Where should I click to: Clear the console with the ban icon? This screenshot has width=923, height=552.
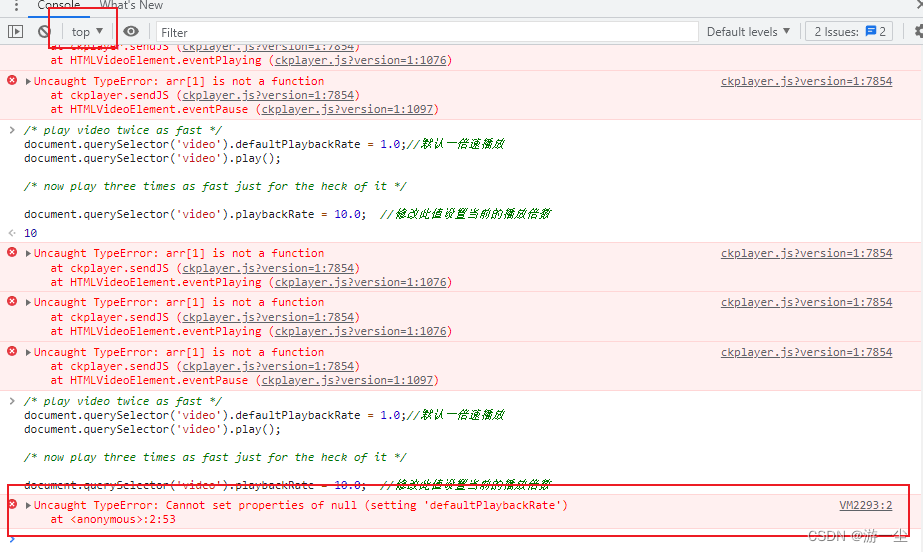44,32
